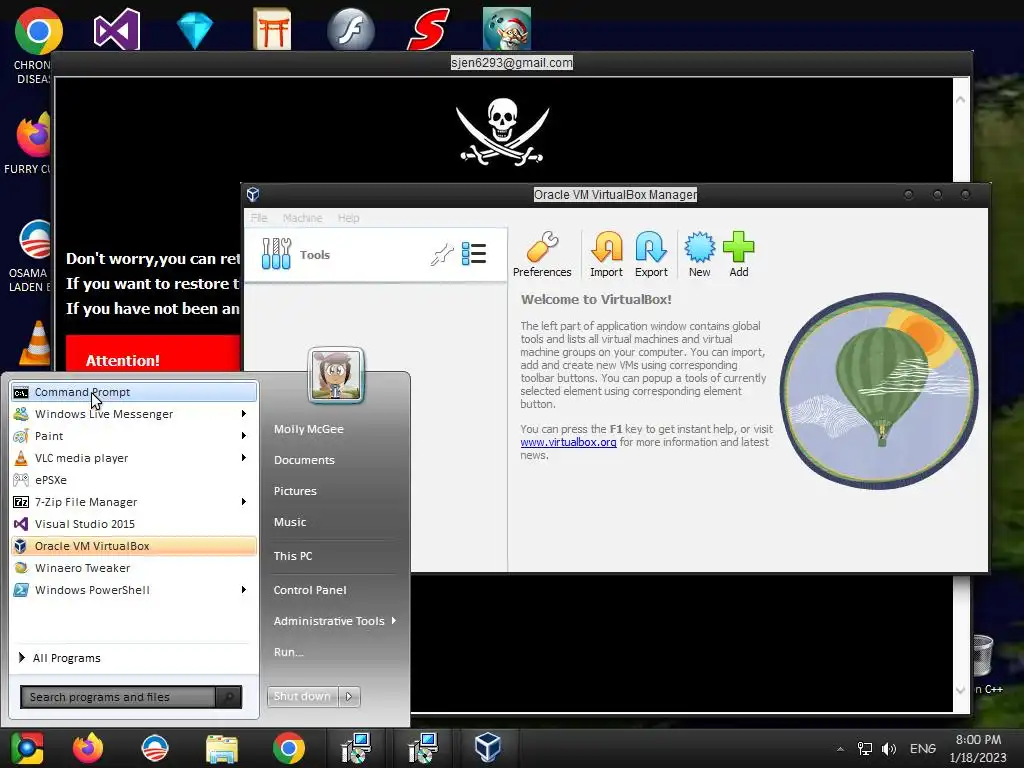Click the Start menu search magnifier button
Image resolution: width=1024 pixels, height=768 pixels.
229,697
